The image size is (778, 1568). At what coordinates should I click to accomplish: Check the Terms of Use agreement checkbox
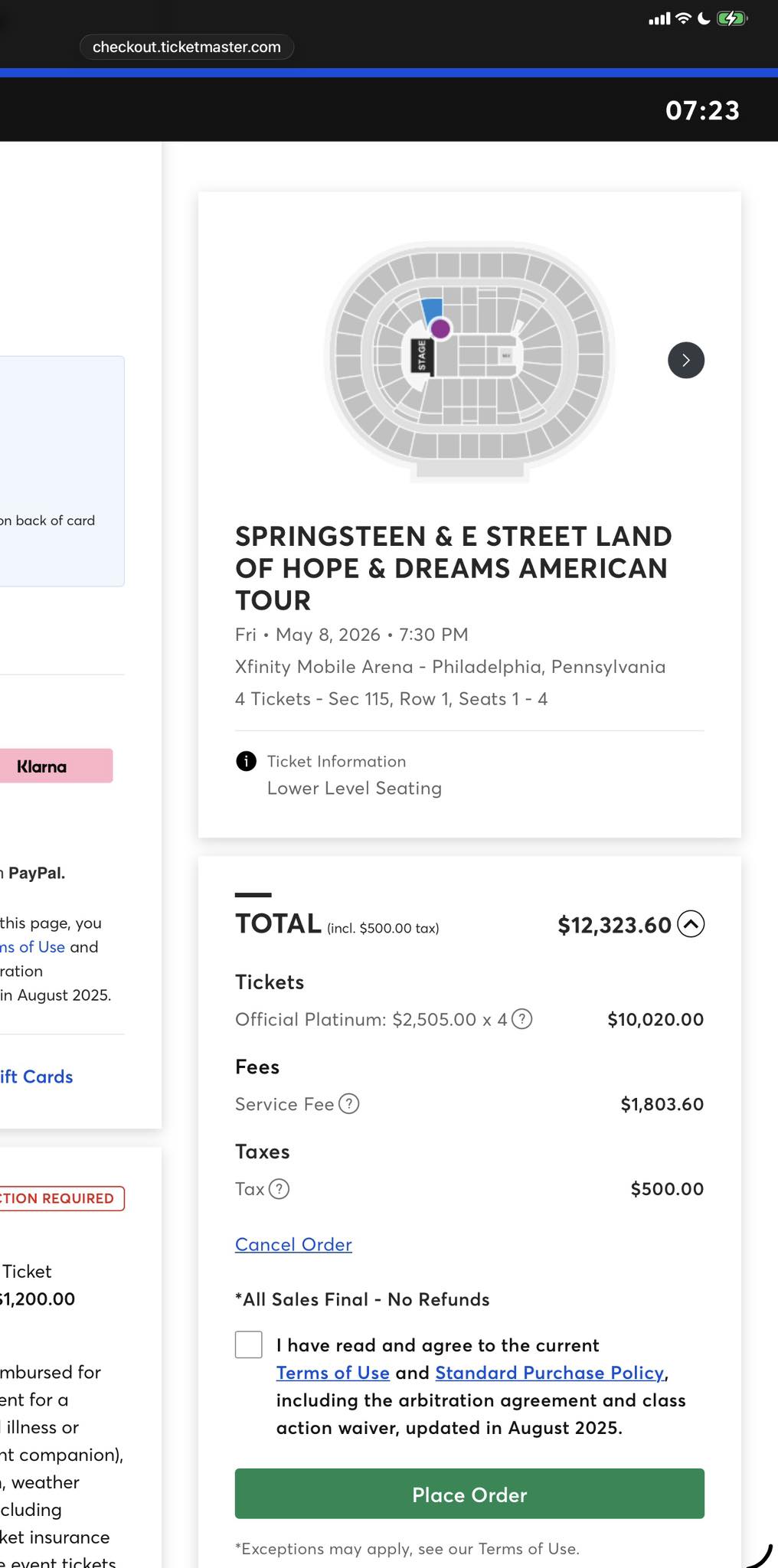click(249, 1344)
